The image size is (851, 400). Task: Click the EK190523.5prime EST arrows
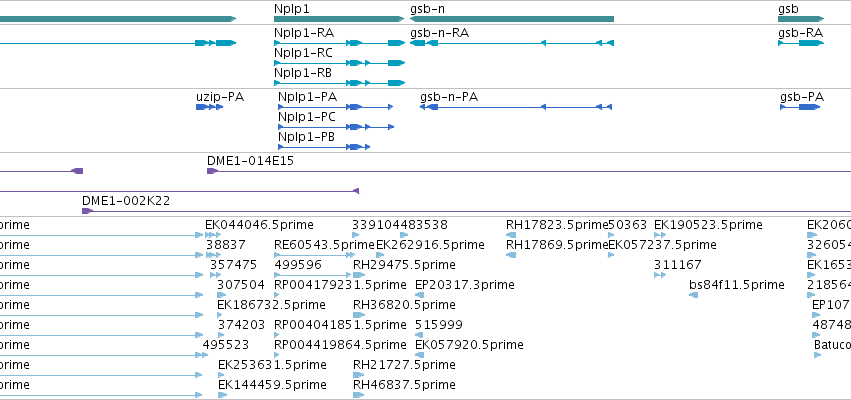click(x=660, y=235)
